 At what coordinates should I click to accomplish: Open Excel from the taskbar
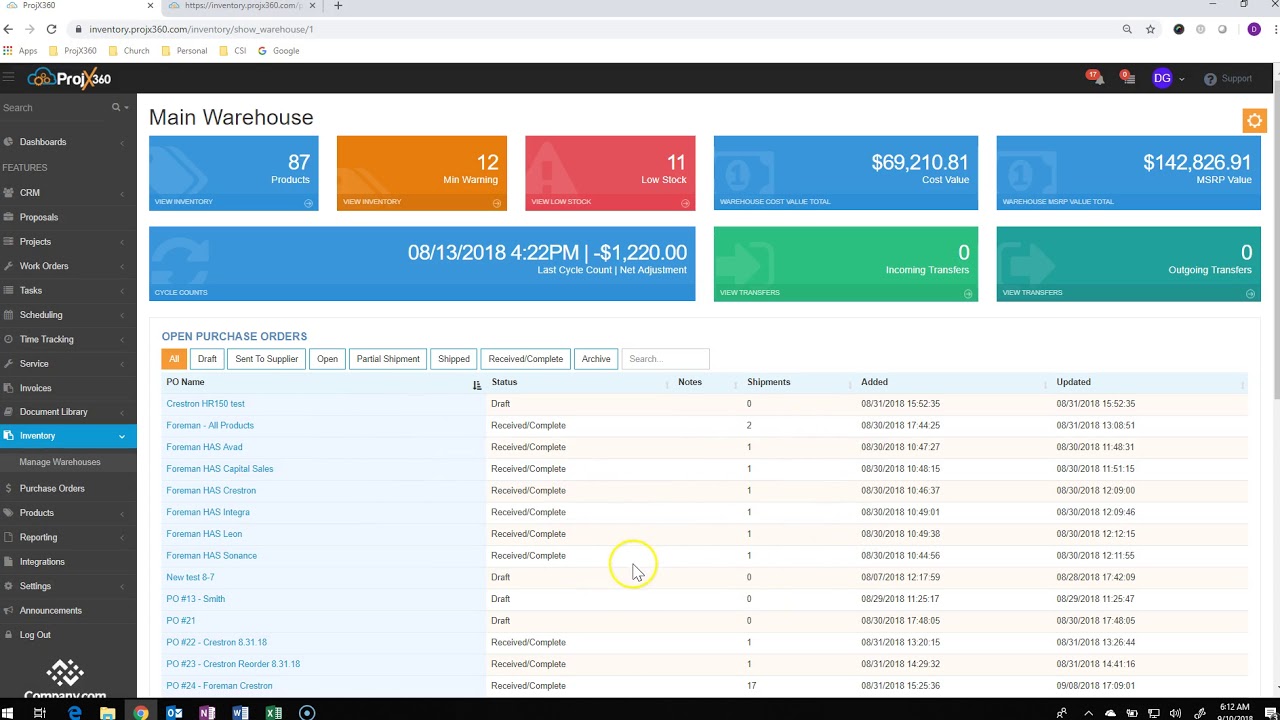[x=273, y=713]
